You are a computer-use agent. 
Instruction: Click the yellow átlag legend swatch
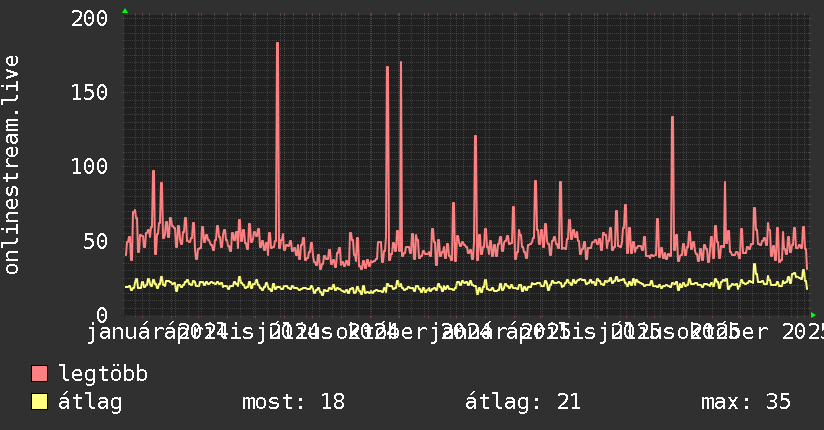click(39, 401)
